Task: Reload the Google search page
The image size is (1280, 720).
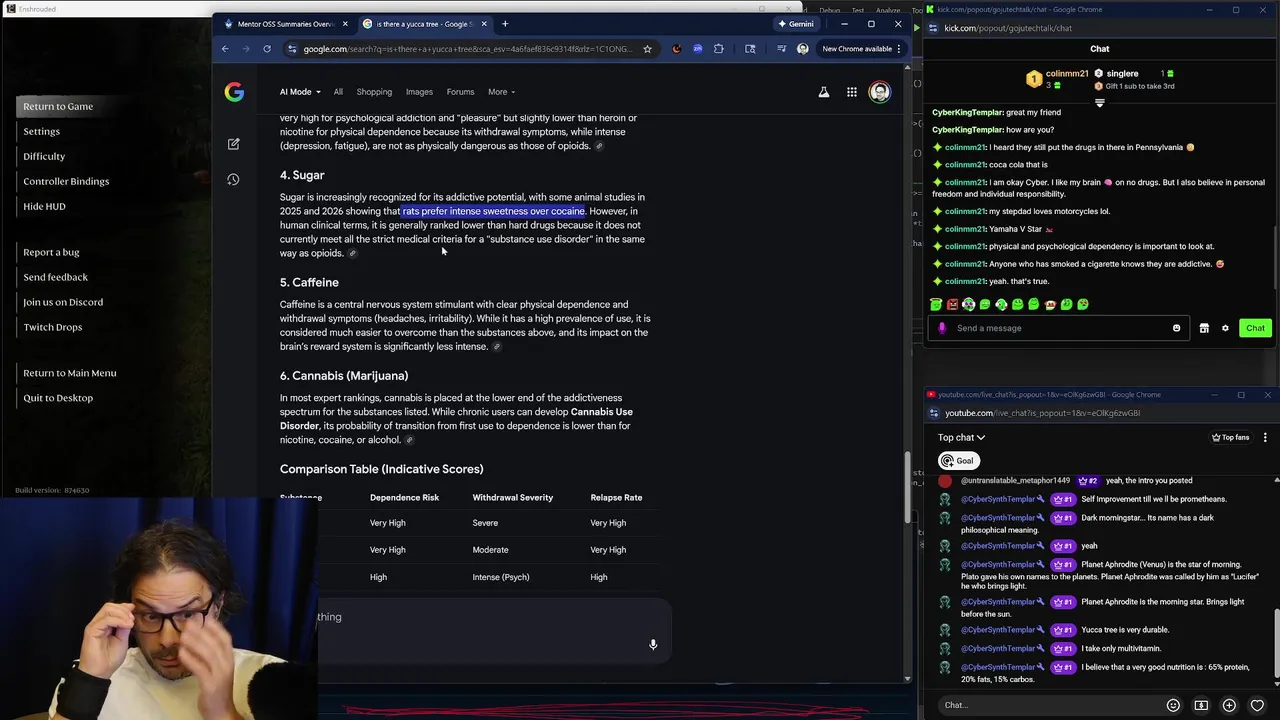Action: coord(267,49)
